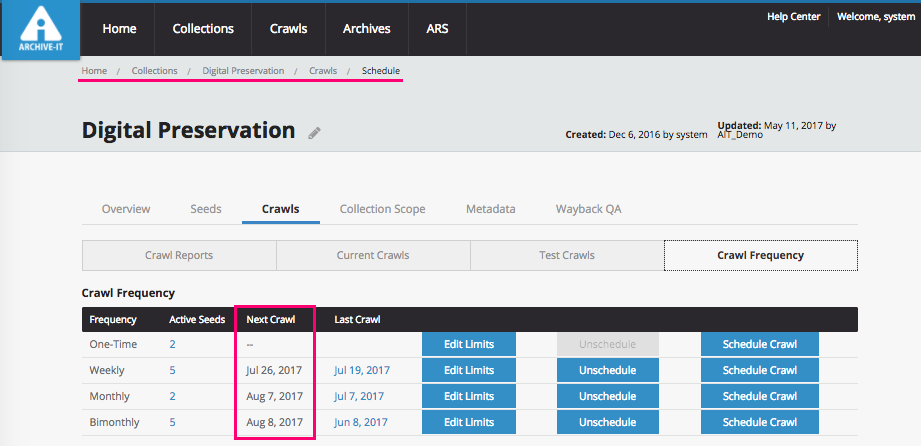Open the ARS menu item
This screenshot has width=921, height=446.
(437, 29)
